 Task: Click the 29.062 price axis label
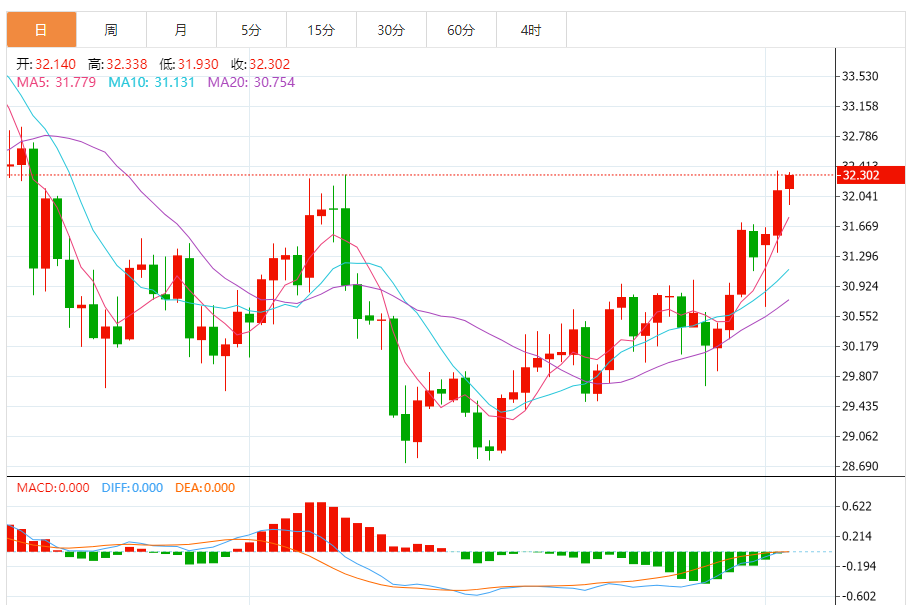[860, 436]
